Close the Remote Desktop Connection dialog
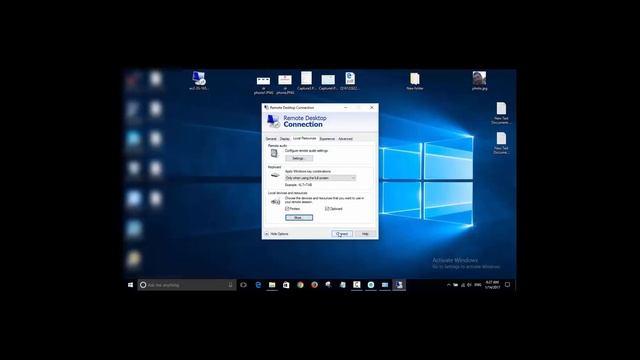The width and height of the screenshot is (640, 360). click(x=372, y=107)
